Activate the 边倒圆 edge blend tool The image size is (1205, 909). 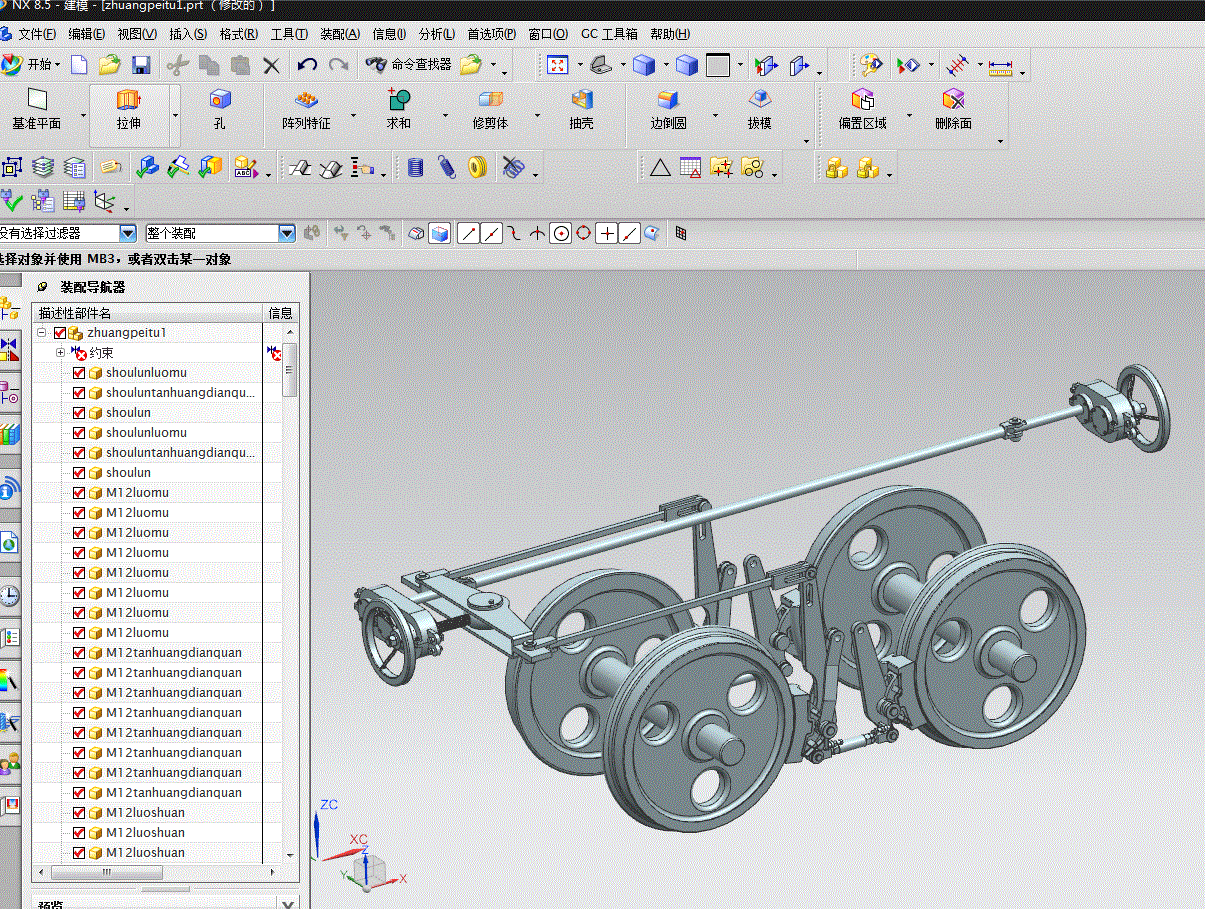(x=668, y=109)
